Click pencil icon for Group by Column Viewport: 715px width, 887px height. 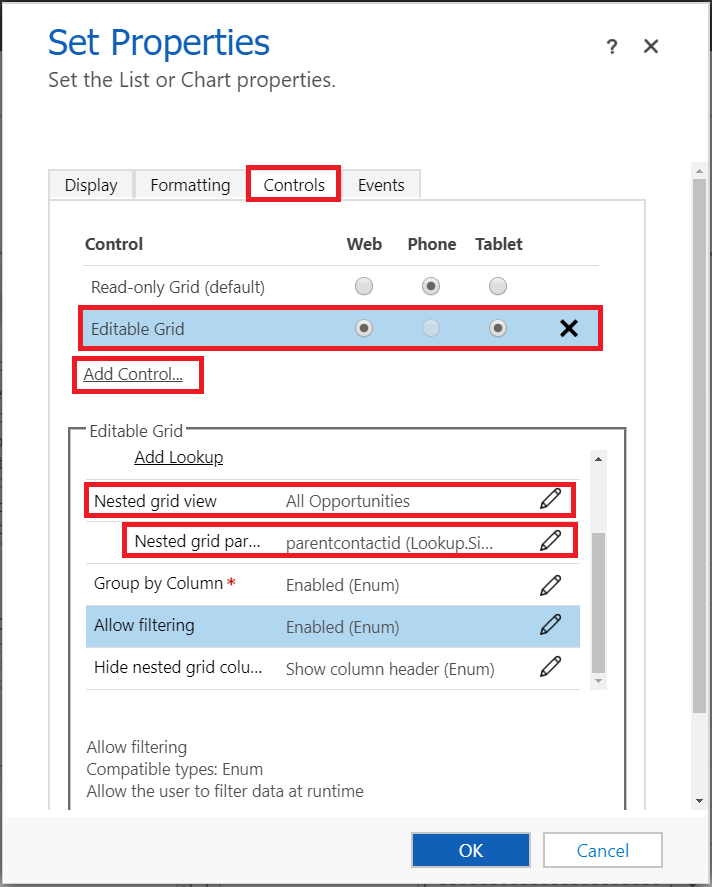coord(550,585)
